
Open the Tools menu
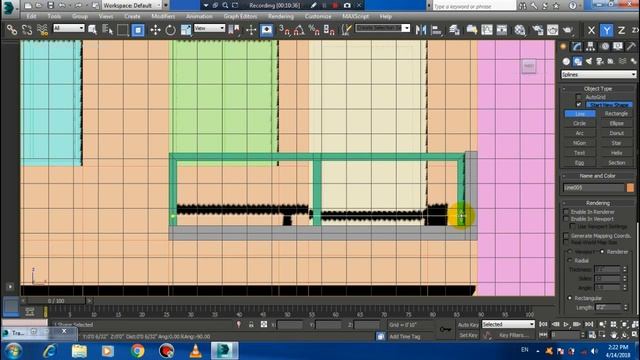[54, 16]
